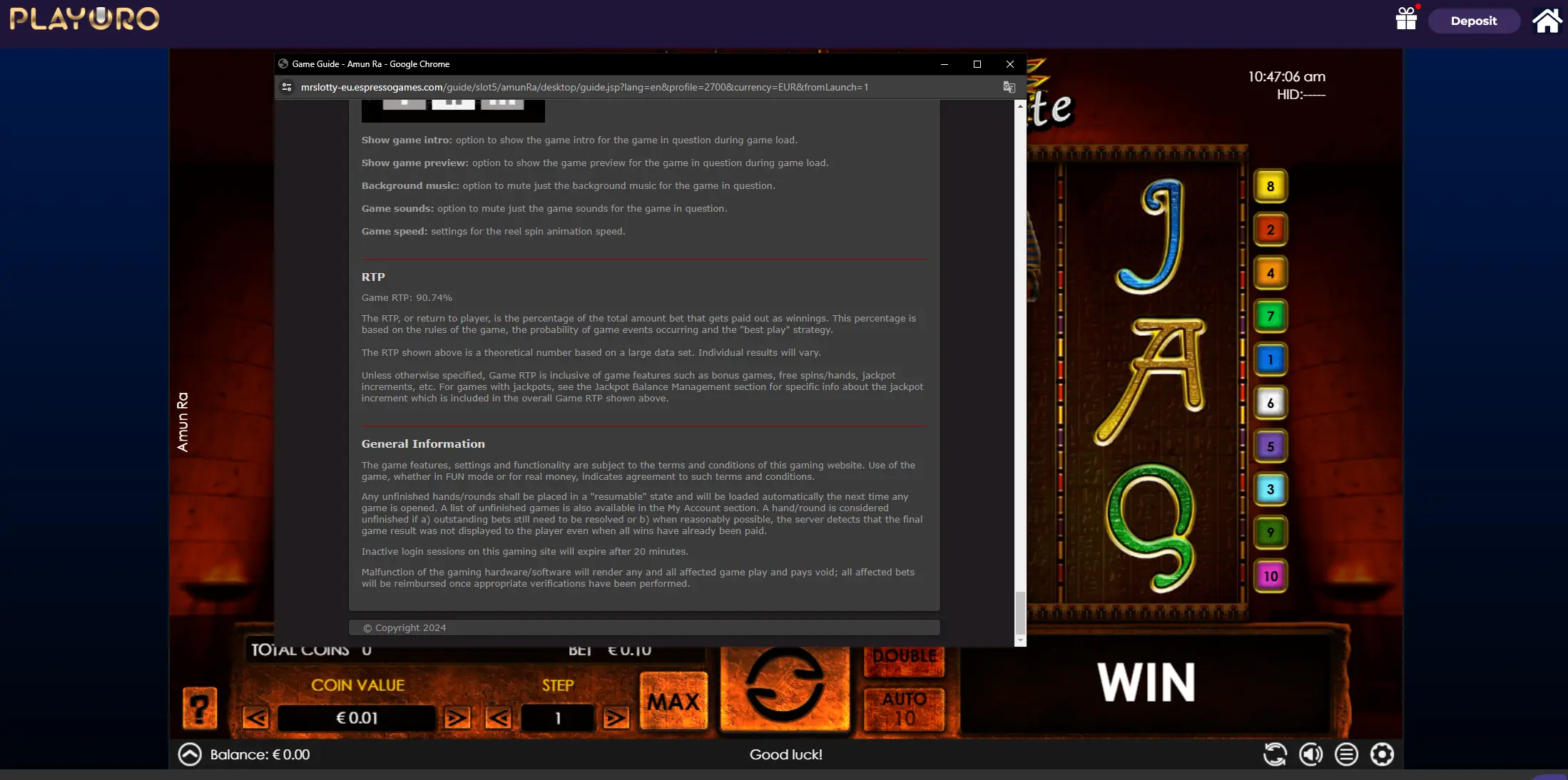1568x780 pixels.
Task: Increase coin value with right arrow
Action: (x=457, y=718)
